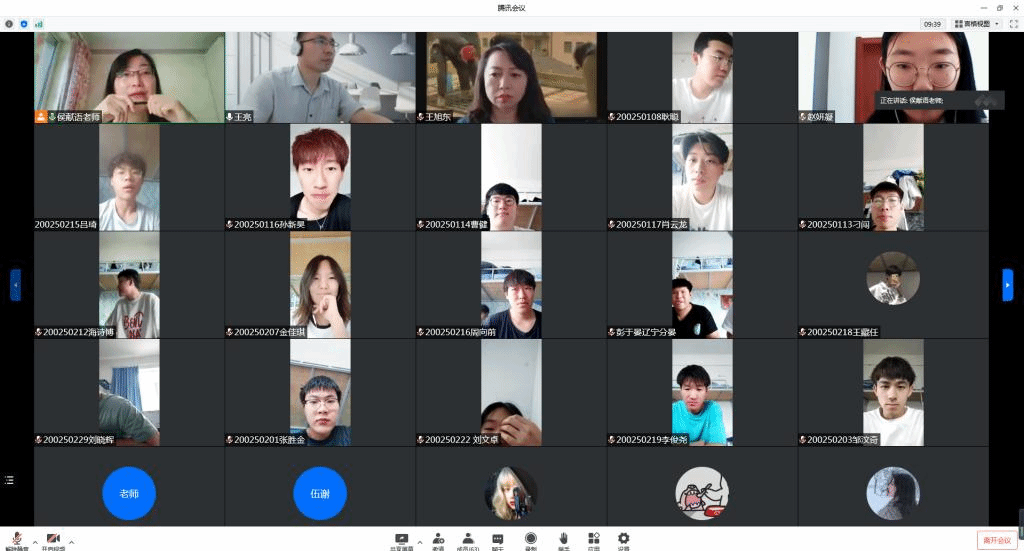Select the 王亮 video tile
This screenshot has height=551, width=1024.
pyautogui.click(x=320, y=77)
